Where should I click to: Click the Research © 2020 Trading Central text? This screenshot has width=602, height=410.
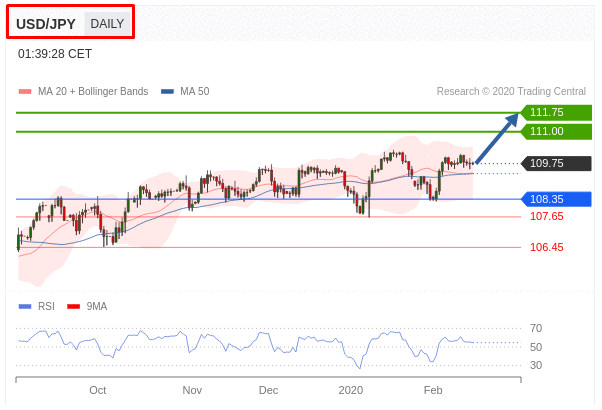pos(511,91)
